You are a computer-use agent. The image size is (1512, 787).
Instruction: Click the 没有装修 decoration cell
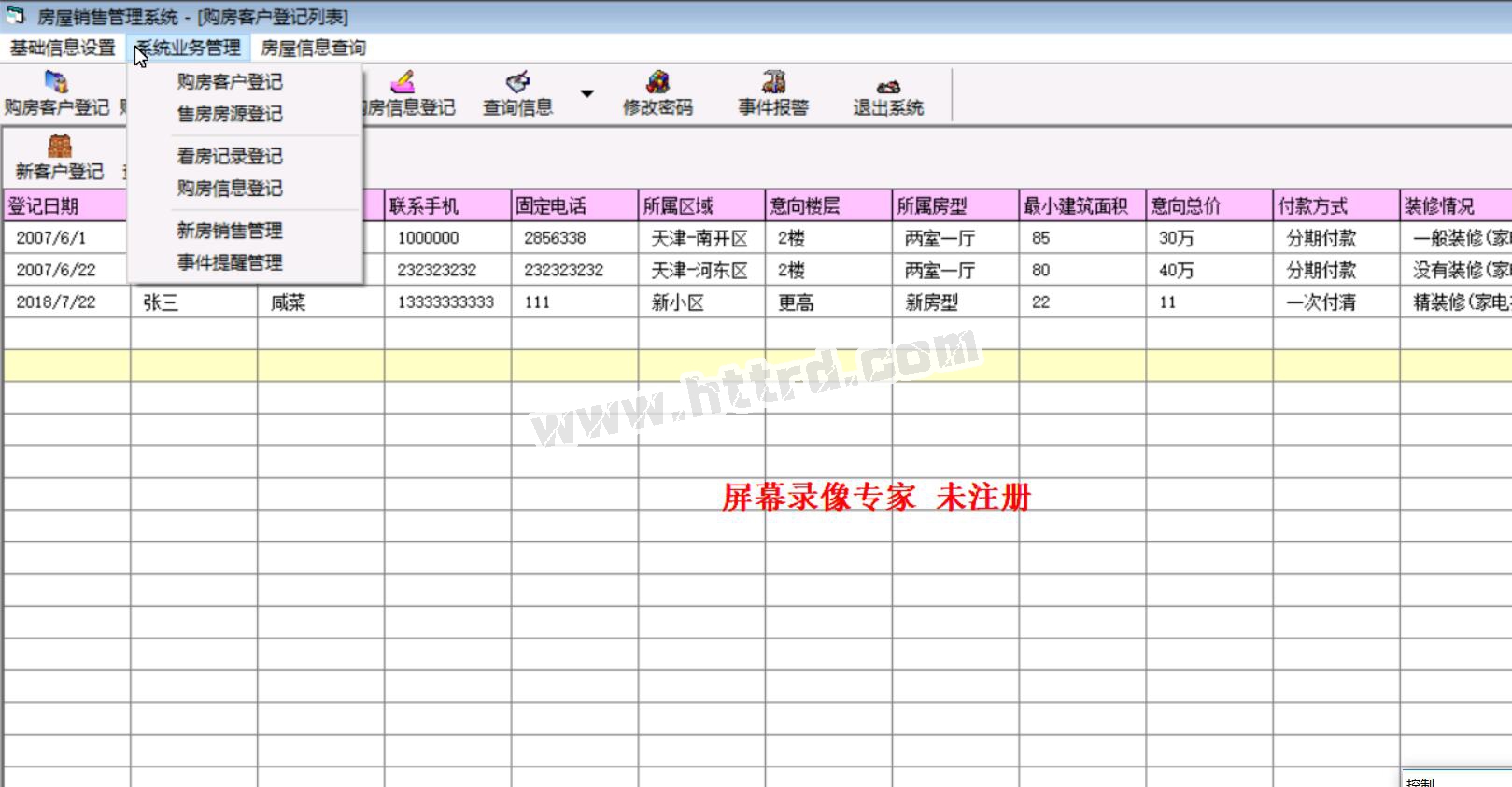[1456, 270]
